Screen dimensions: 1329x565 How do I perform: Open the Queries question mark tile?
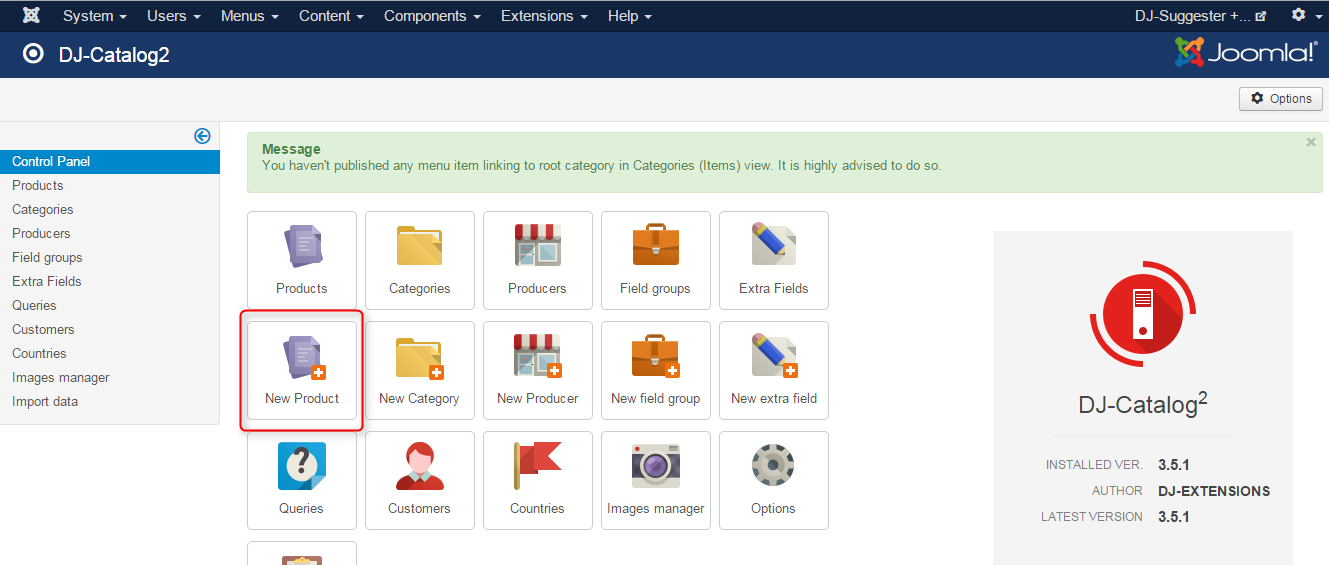coord(302,480)
